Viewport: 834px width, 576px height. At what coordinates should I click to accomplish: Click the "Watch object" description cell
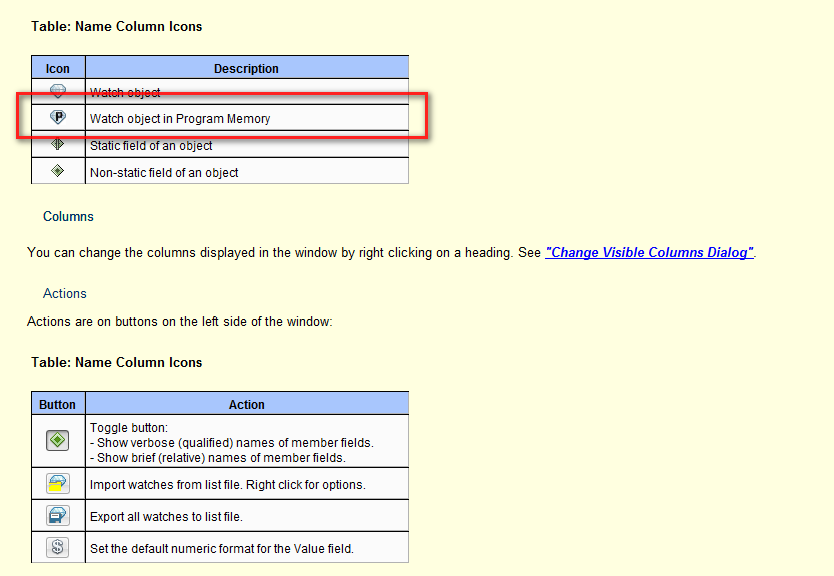pyautogui.click(x=247, y=92)
